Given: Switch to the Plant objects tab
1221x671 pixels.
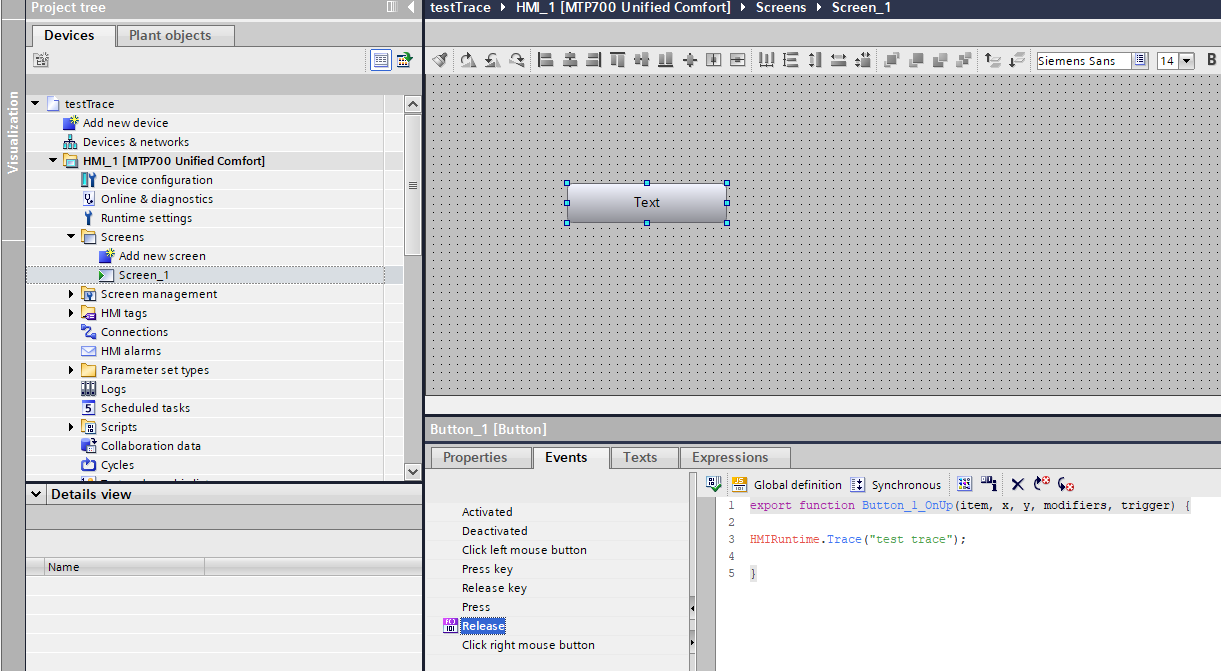Looking at the screenshot, I should (170, 35).
